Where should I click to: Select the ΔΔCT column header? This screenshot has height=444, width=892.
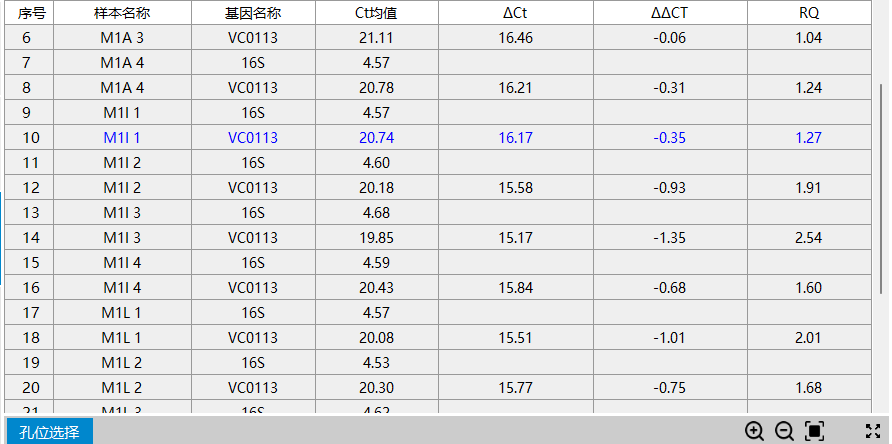pyautogui.click(x=669, y=13)
